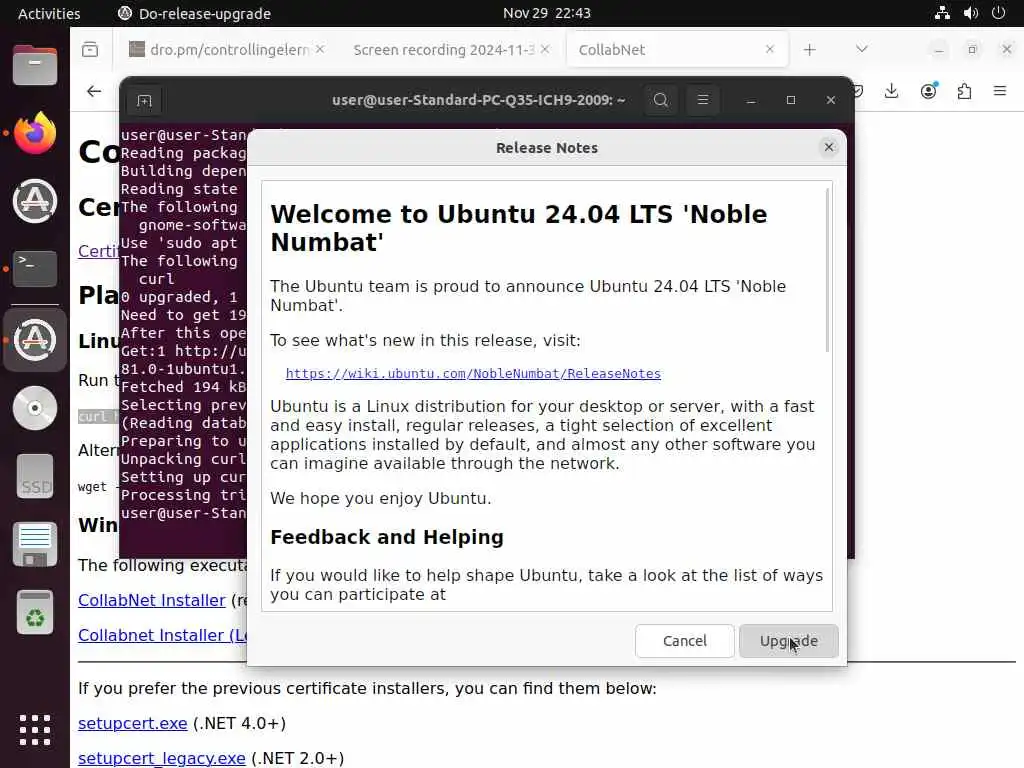Viewport: 1024px width, 768px height.
Task: Close the CollabNet tab
Action: click(770, 49)
